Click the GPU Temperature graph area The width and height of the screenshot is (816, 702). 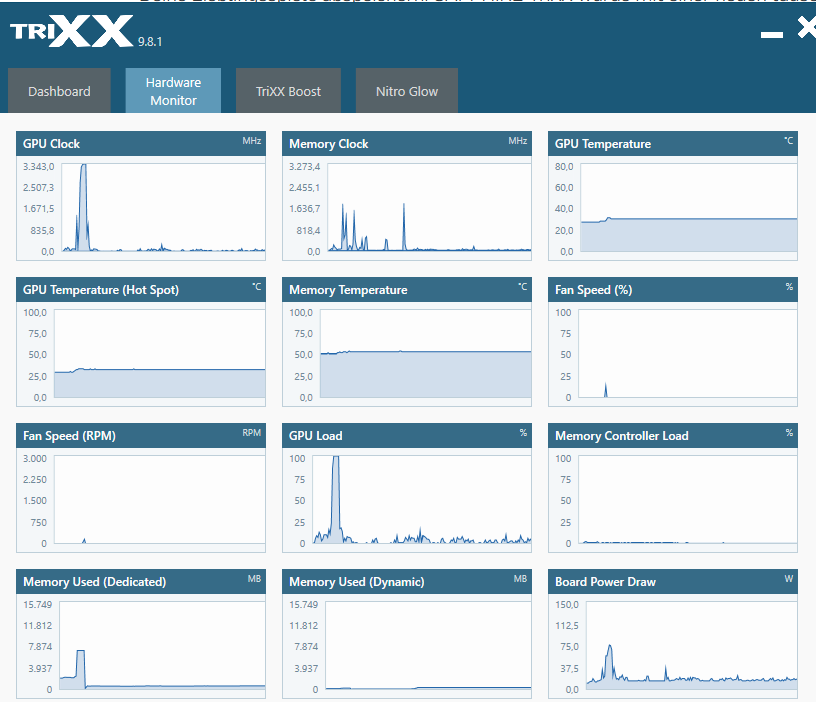688,208
